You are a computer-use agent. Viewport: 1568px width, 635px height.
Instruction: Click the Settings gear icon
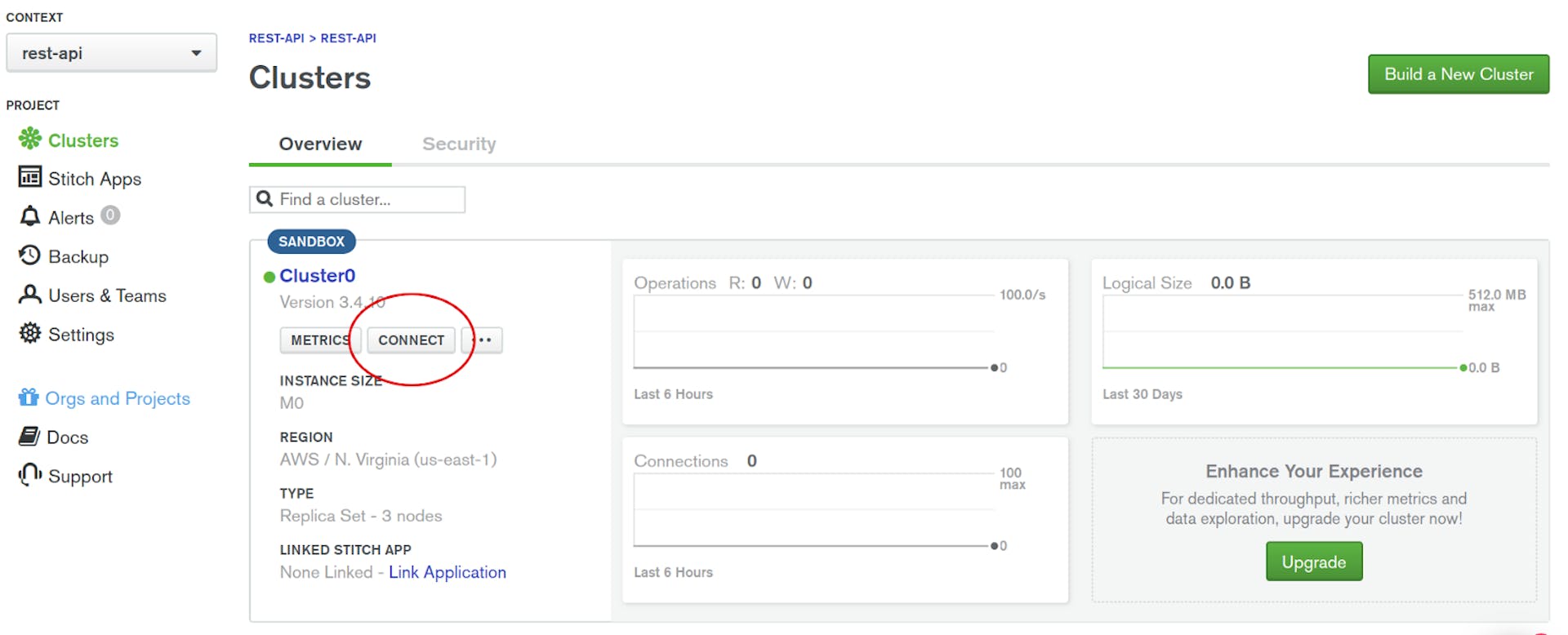(30, 333)
